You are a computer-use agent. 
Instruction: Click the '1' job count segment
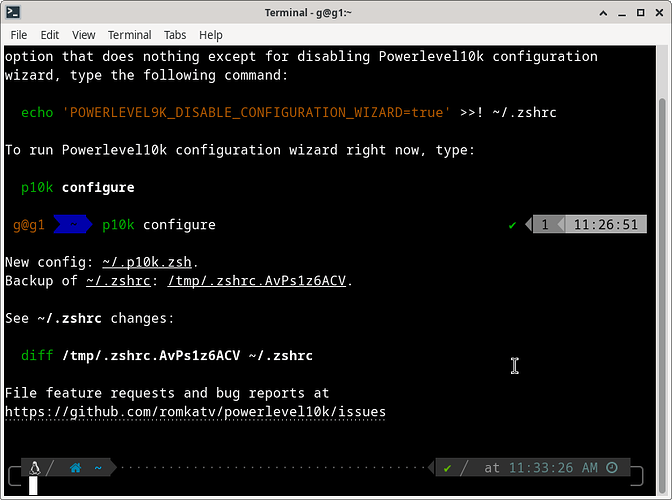pyautogui.click(x=545, y=224)
